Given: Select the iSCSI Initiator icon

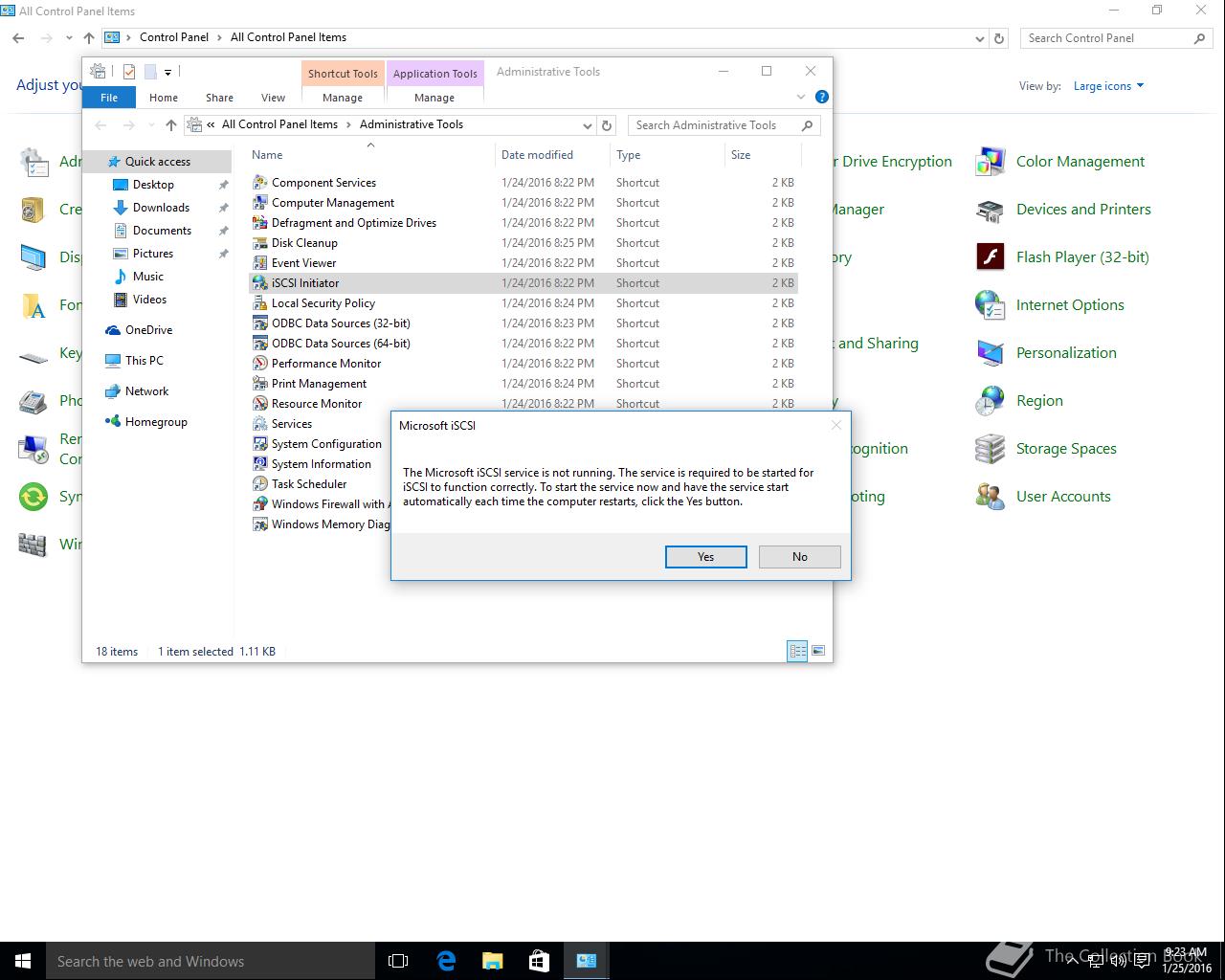Looking at the screenshot, I should point(259,282).
